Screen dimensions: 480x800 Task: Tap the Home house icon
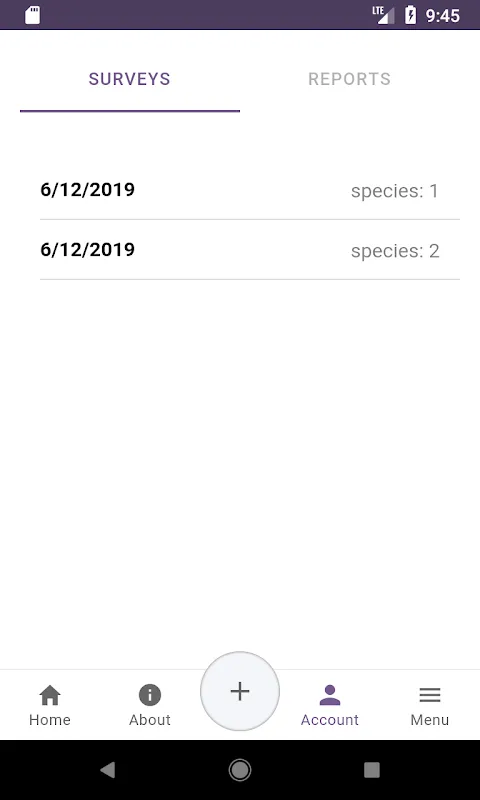click(x=50, y=695)
